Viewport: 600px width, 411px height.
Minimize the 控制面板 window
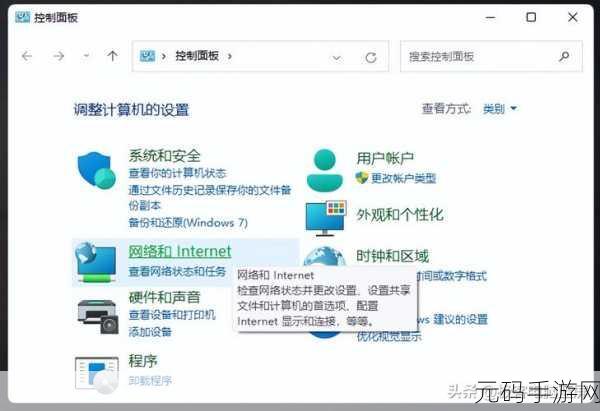490,17
